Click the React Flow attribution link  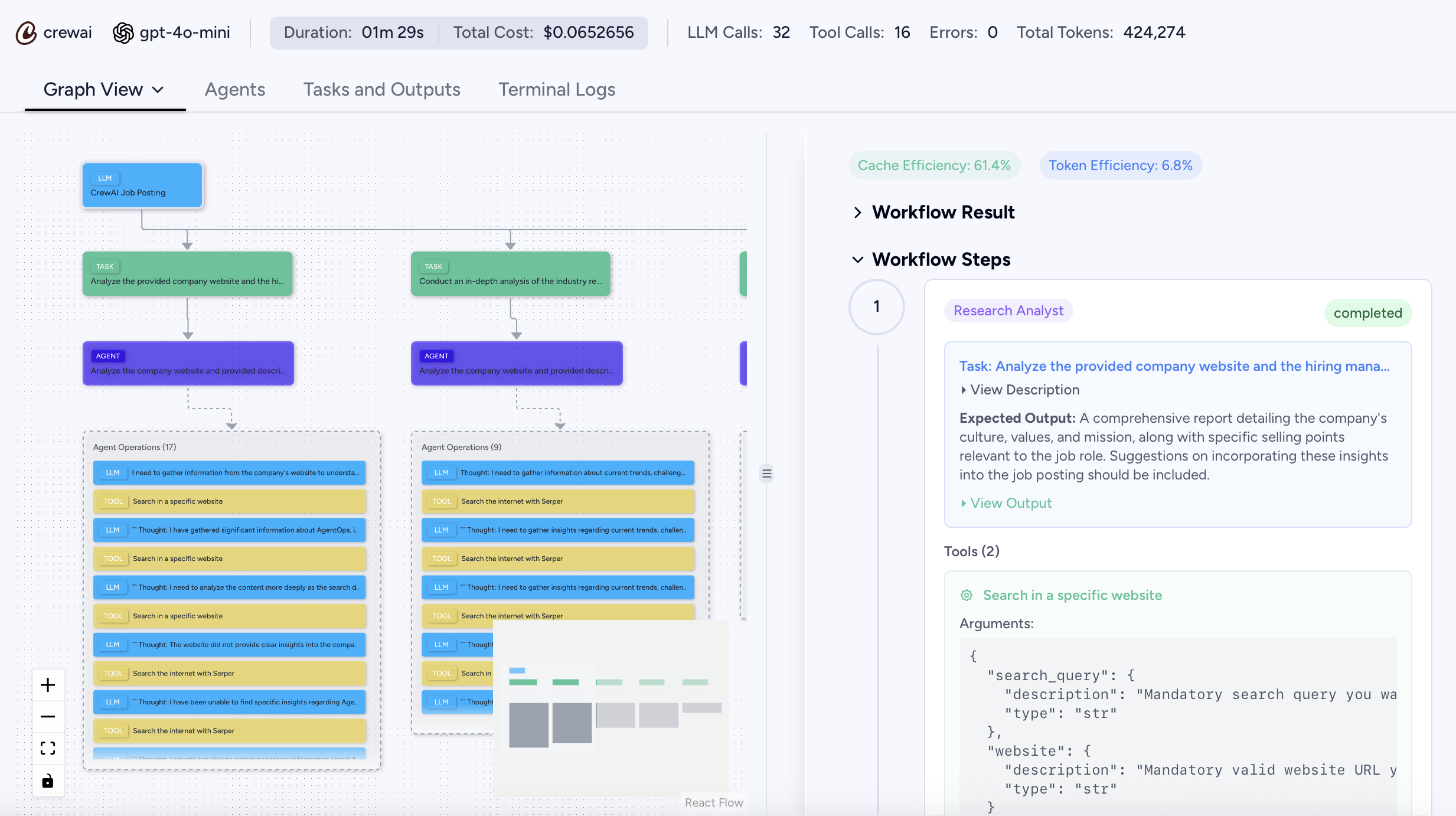tap(713, 802)
